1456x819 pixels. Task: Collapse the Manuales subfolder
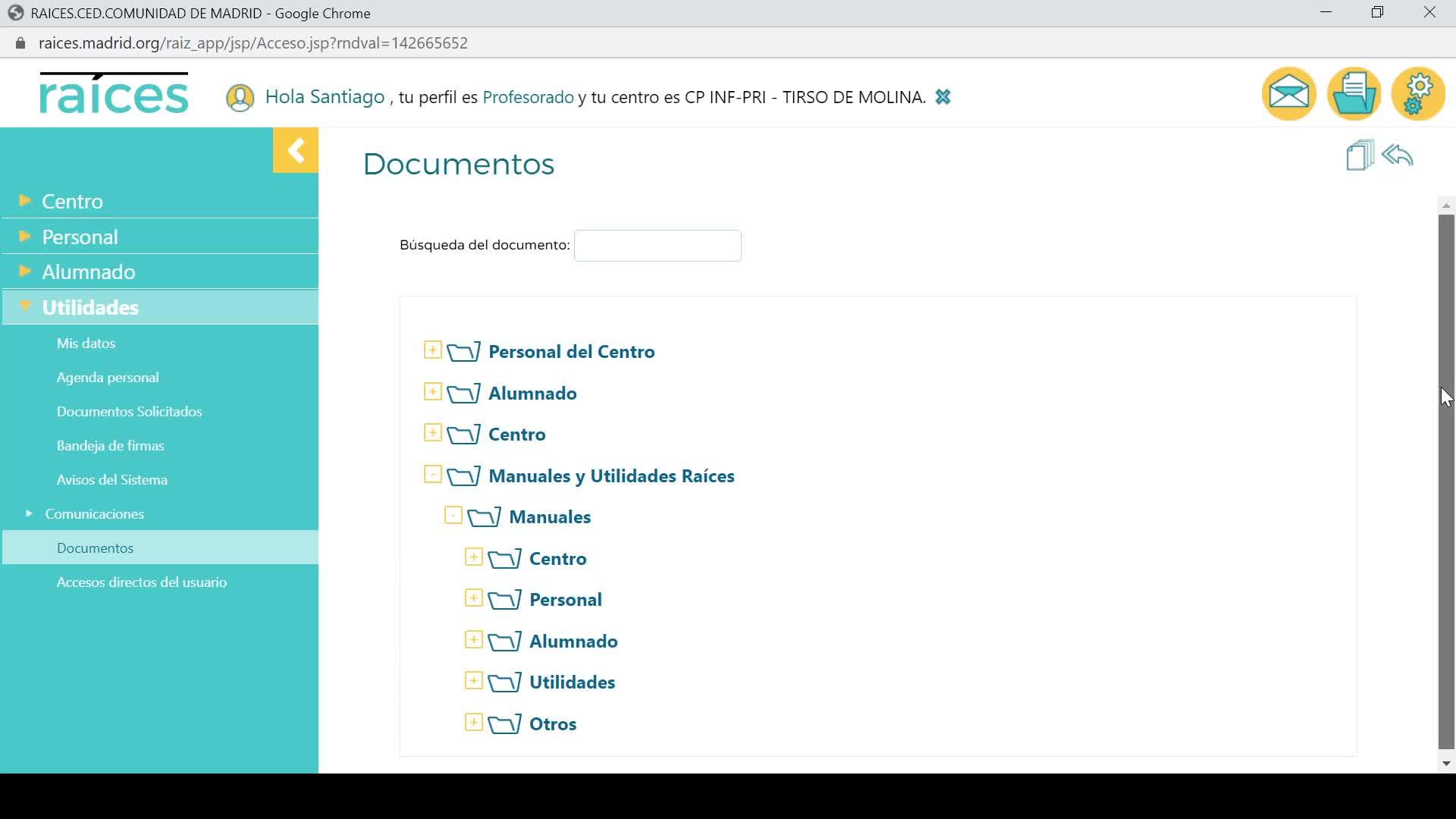[453, 516]
